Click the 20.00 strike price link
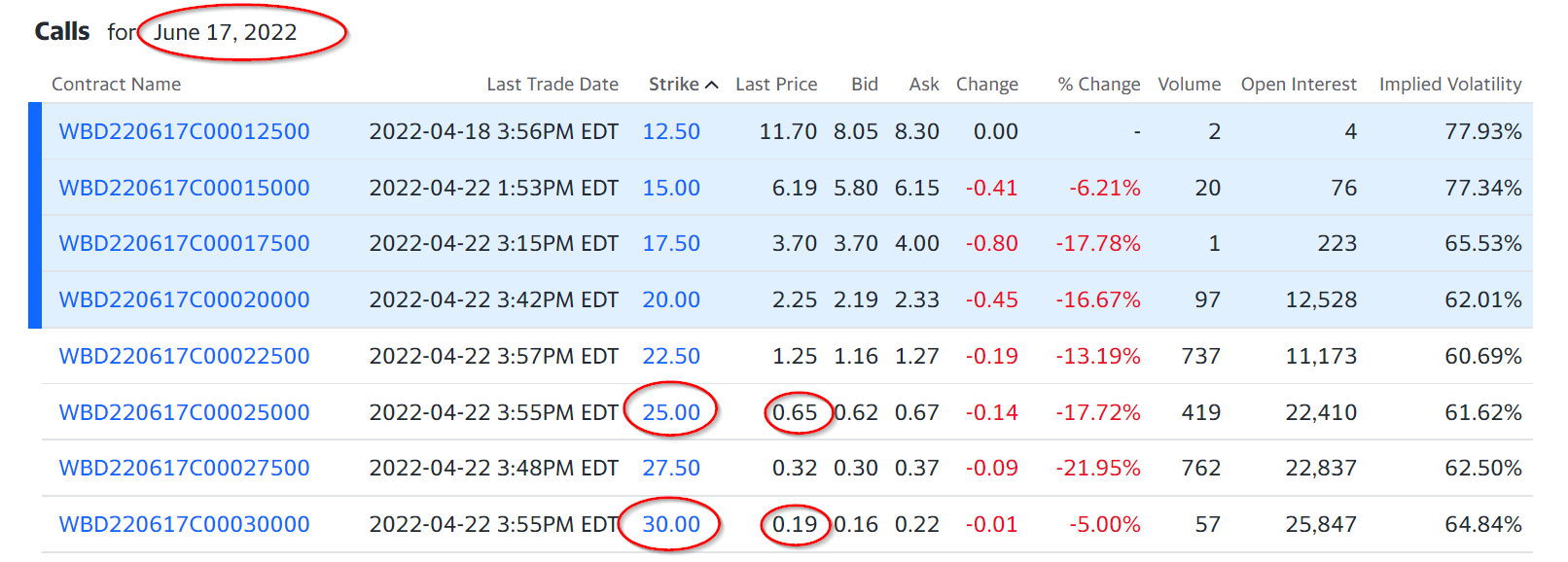The height and width of the screenshot is (562, 1568). coord(671,299)
